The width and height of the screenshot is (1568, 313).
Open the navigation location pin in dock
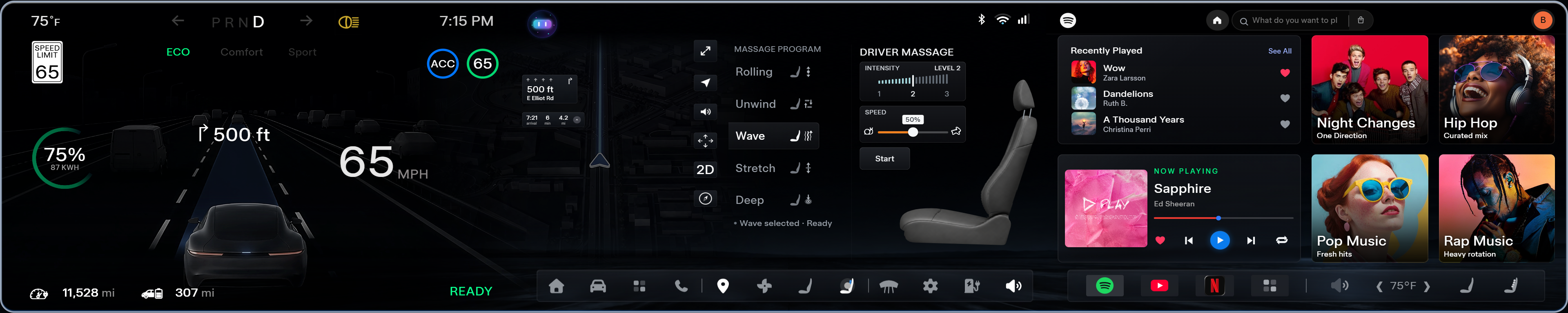(722, 286)
